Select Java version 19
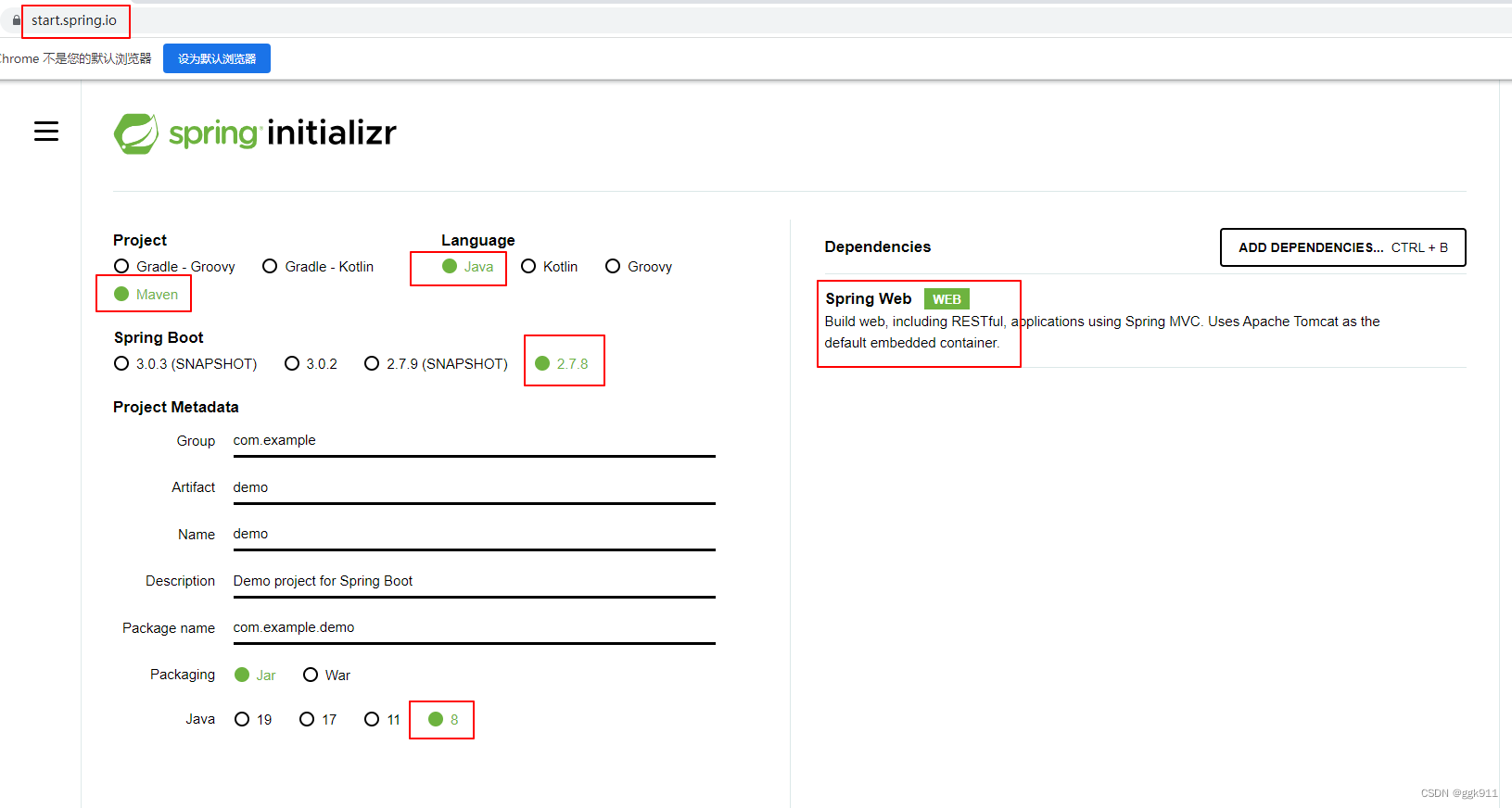The image size is (1512, 808). point(253,720)
